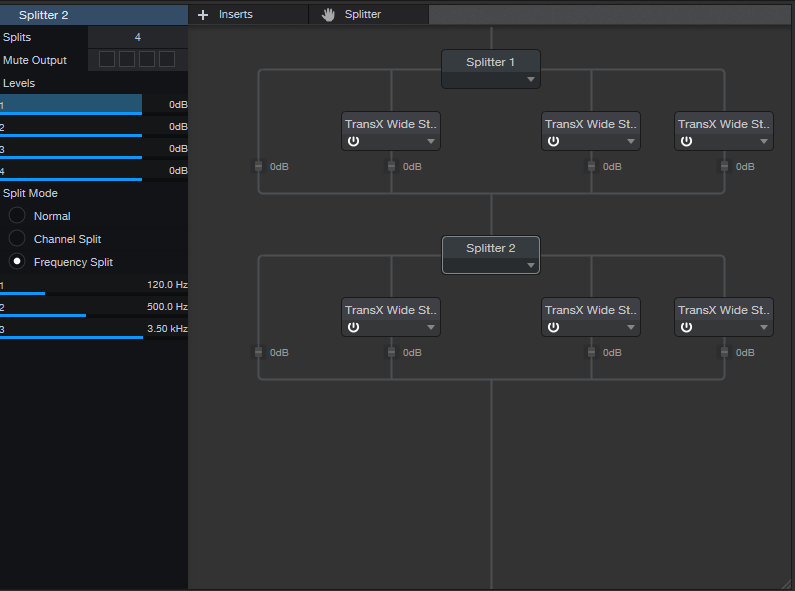Screen dimensions: 795x591
Task: Select the Normal split mode
Action: coord(17,215)
